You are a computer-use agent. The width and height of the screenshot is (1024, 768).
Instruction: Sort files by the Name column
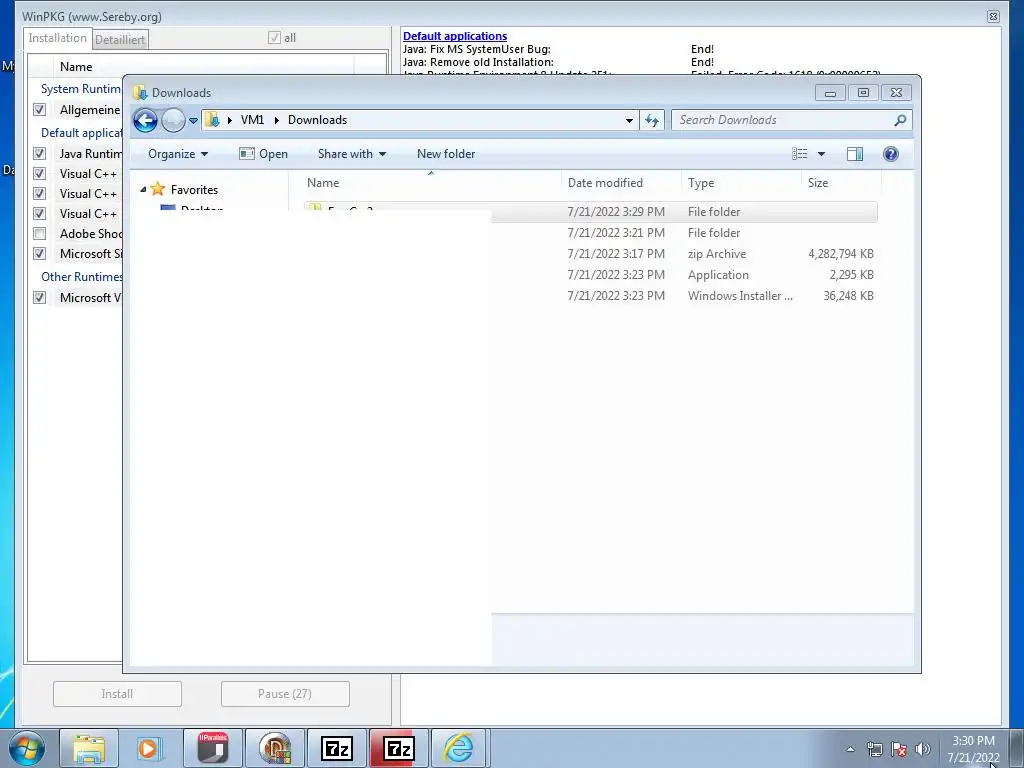tap(431, 183)
